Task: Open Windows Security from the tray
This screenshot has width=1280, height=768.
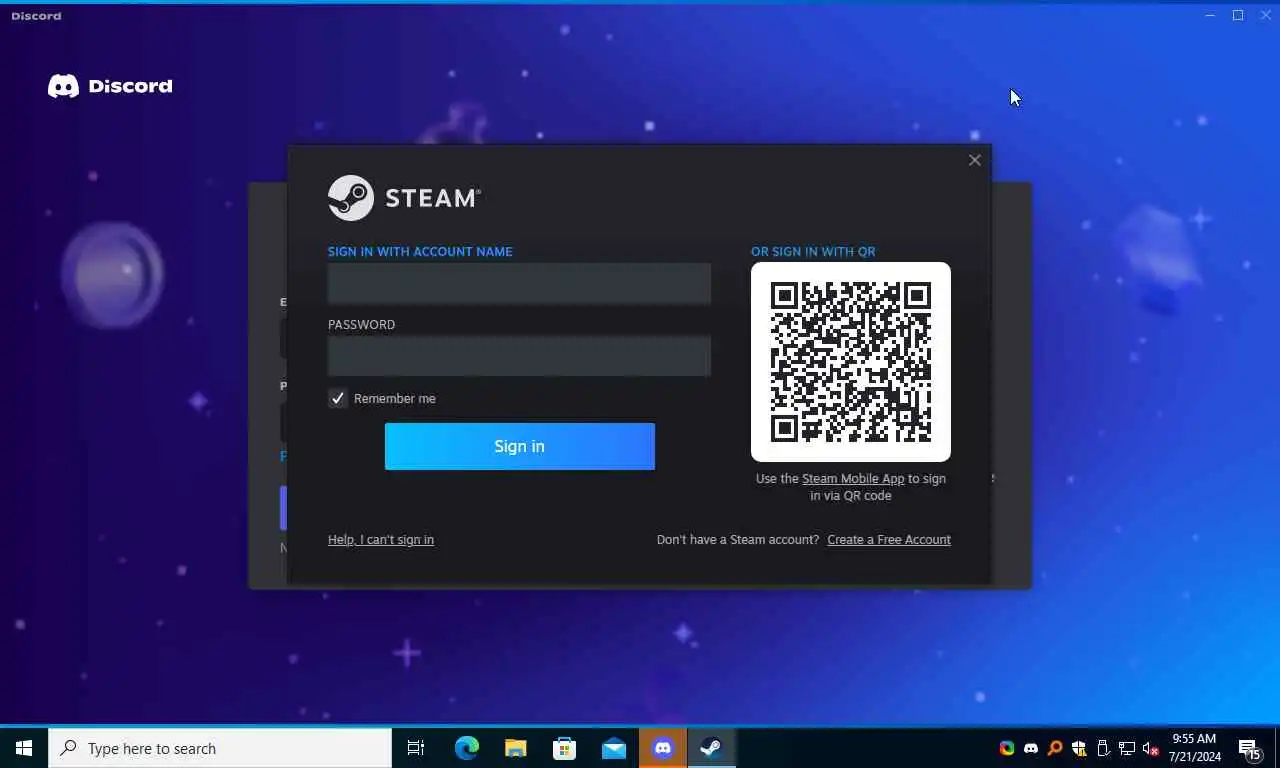Action: [x=1079, y=748]
